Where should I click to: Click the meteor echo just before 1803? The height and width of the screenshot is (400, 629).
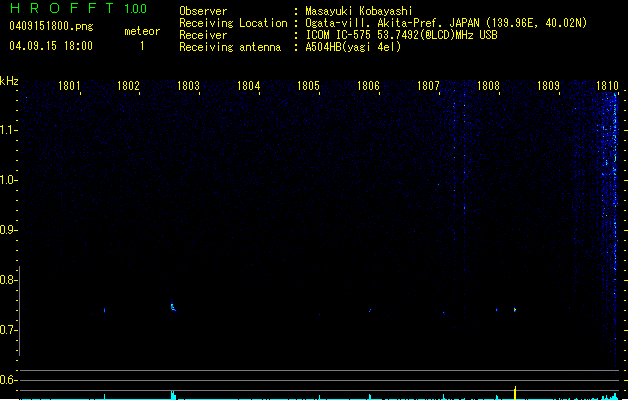(x=173, y=307)
